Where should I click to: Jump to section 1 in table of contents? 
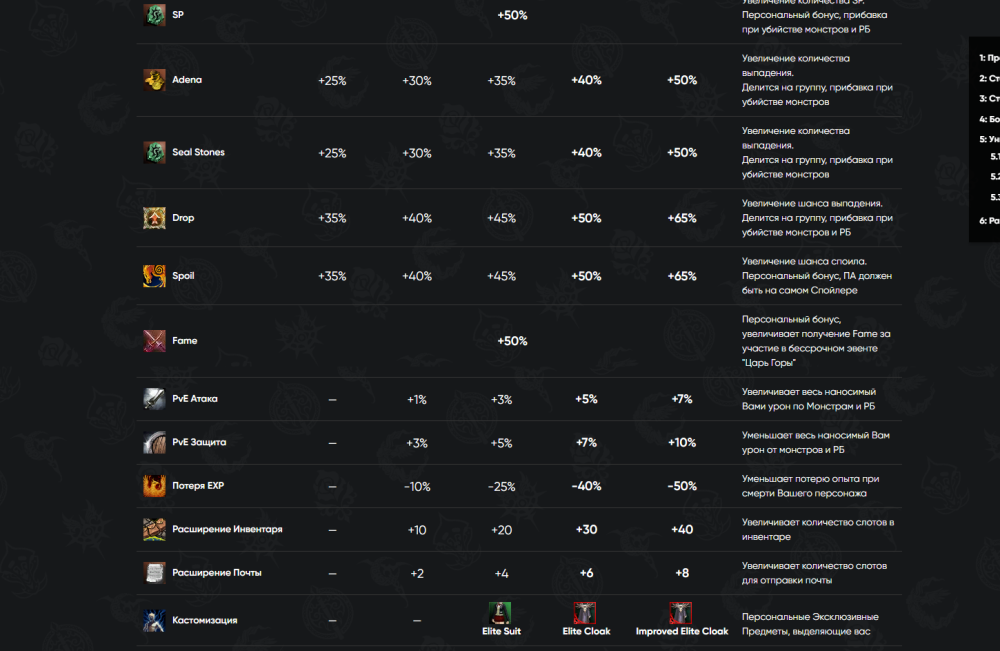[x=989, y=59]
